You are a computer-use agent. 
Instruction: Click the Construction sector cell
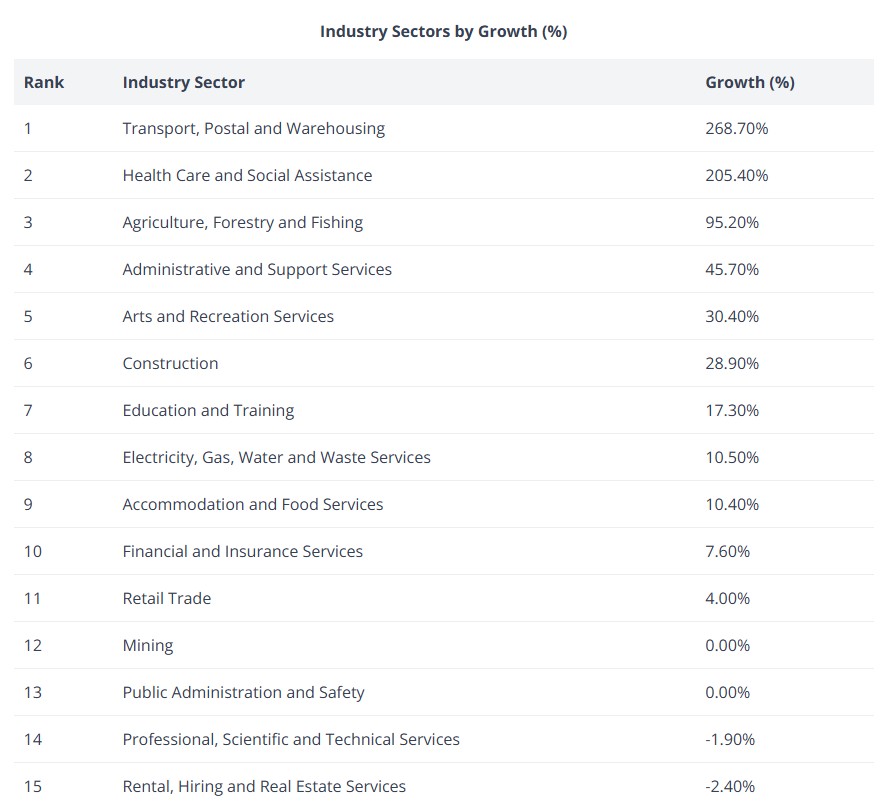pos(170,363)
